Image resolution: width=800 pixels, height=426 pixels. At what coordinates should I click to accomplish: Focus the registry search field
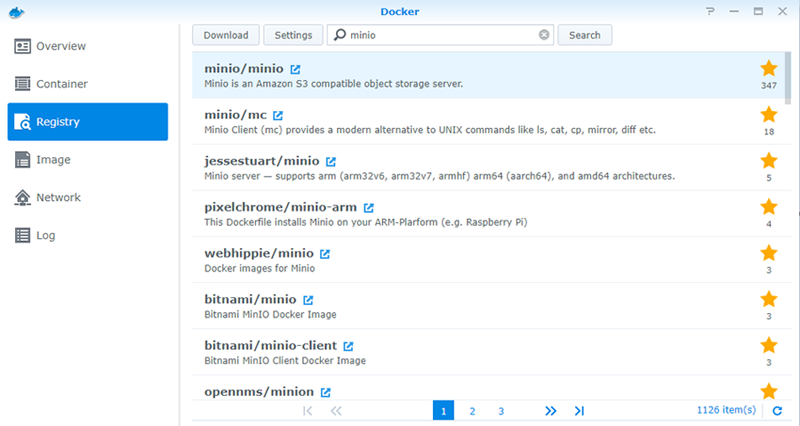(440, 35)
